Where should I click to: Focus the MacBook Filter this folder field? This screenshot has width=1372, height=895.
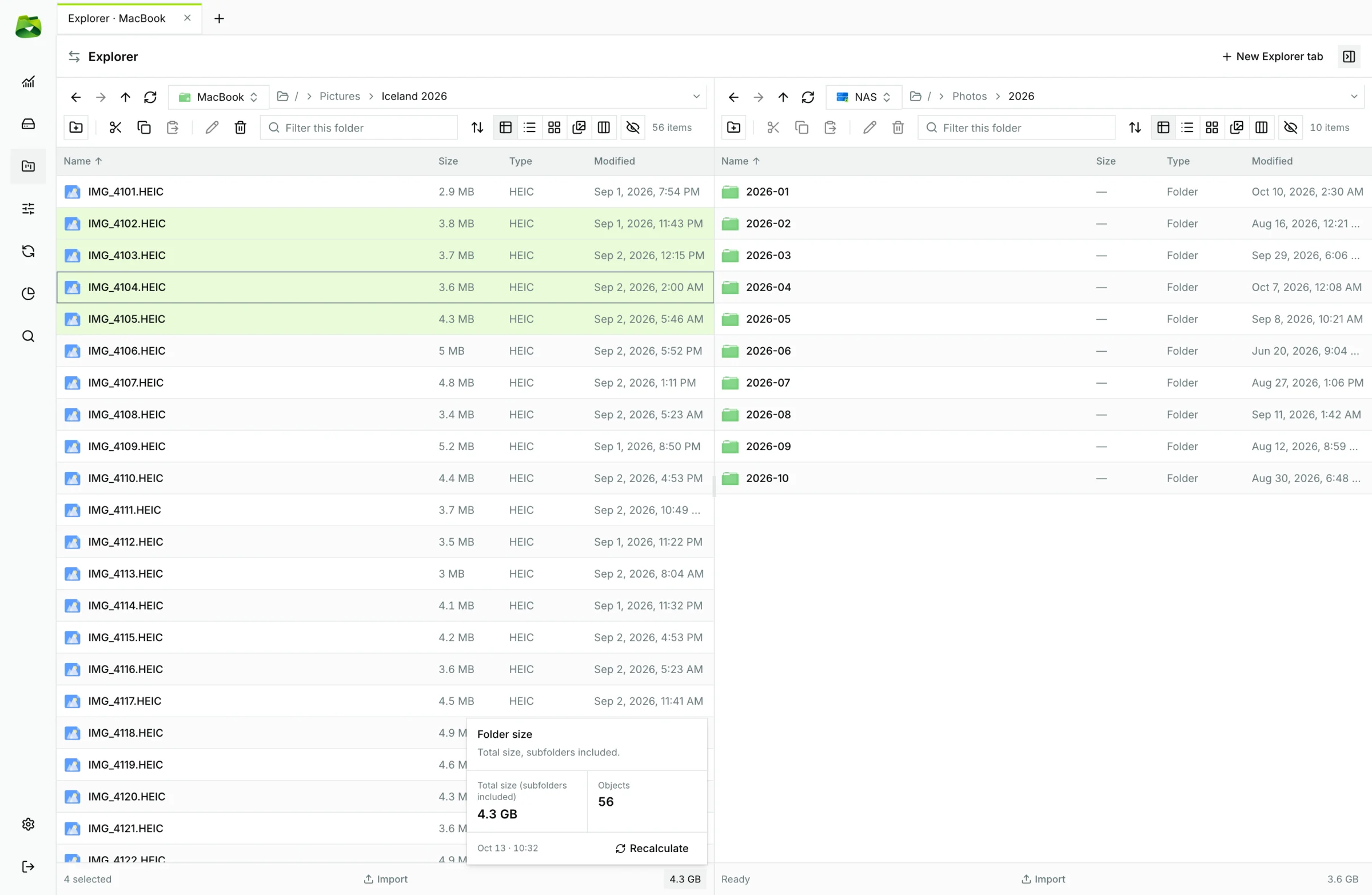[359, 128]
